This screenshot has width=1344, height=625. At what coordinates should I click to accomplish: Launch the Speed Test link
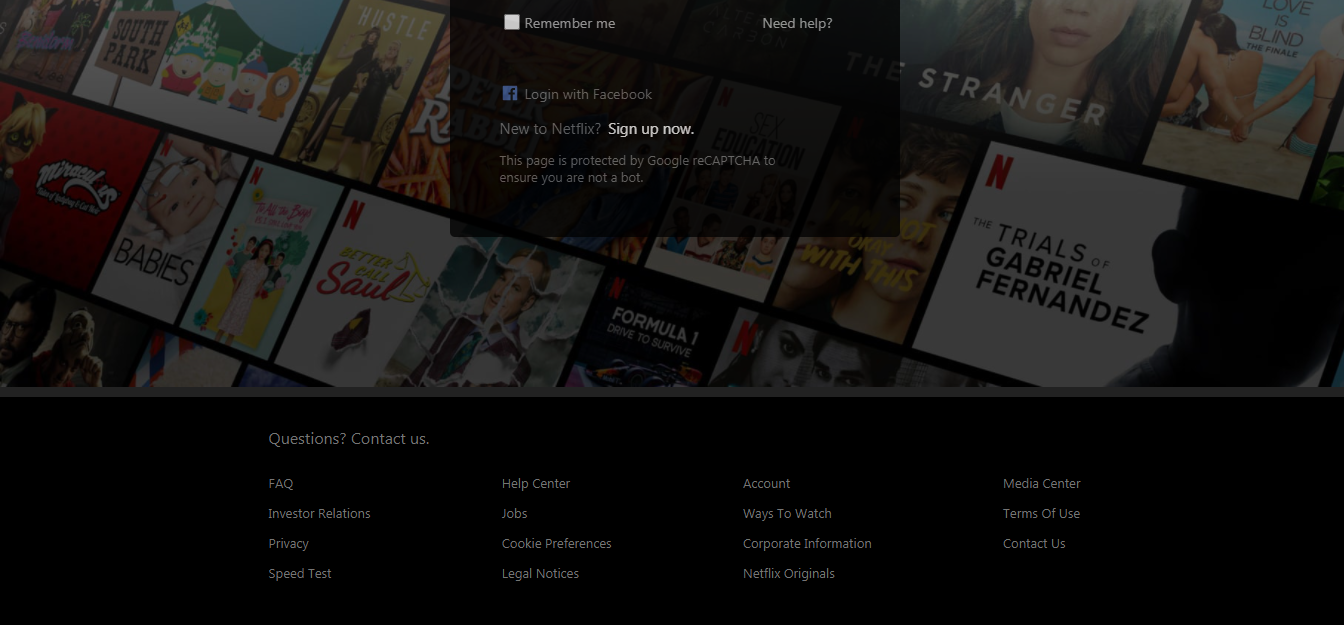coord(300,574)
